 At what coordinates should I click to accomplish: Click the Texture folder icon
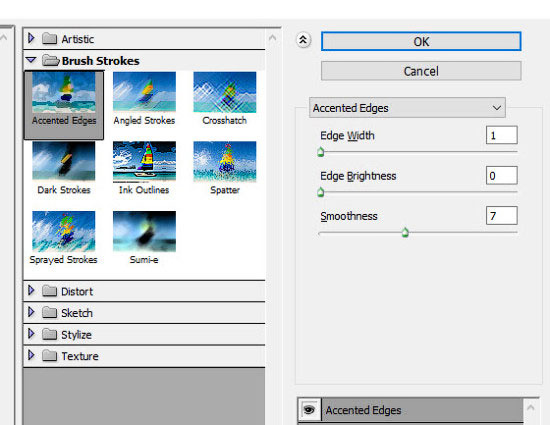49,356
